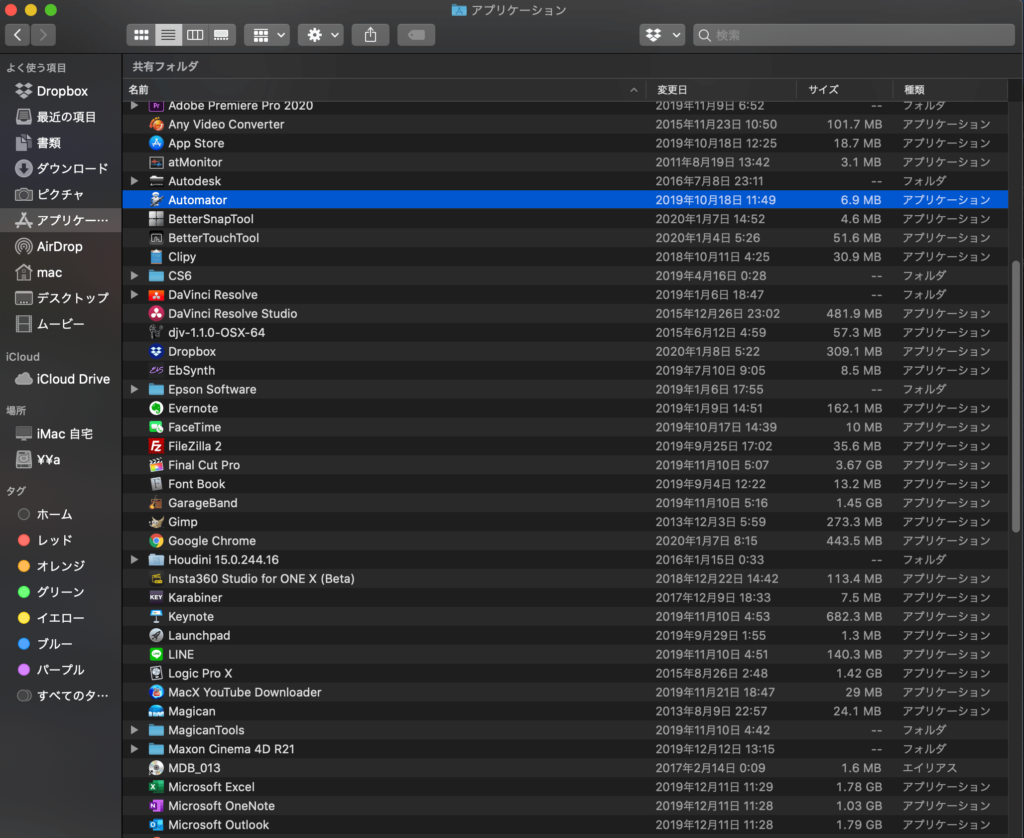Select the Any Video Converter app icon
This screenshot has width=1024, height=838.
(156, 124)
